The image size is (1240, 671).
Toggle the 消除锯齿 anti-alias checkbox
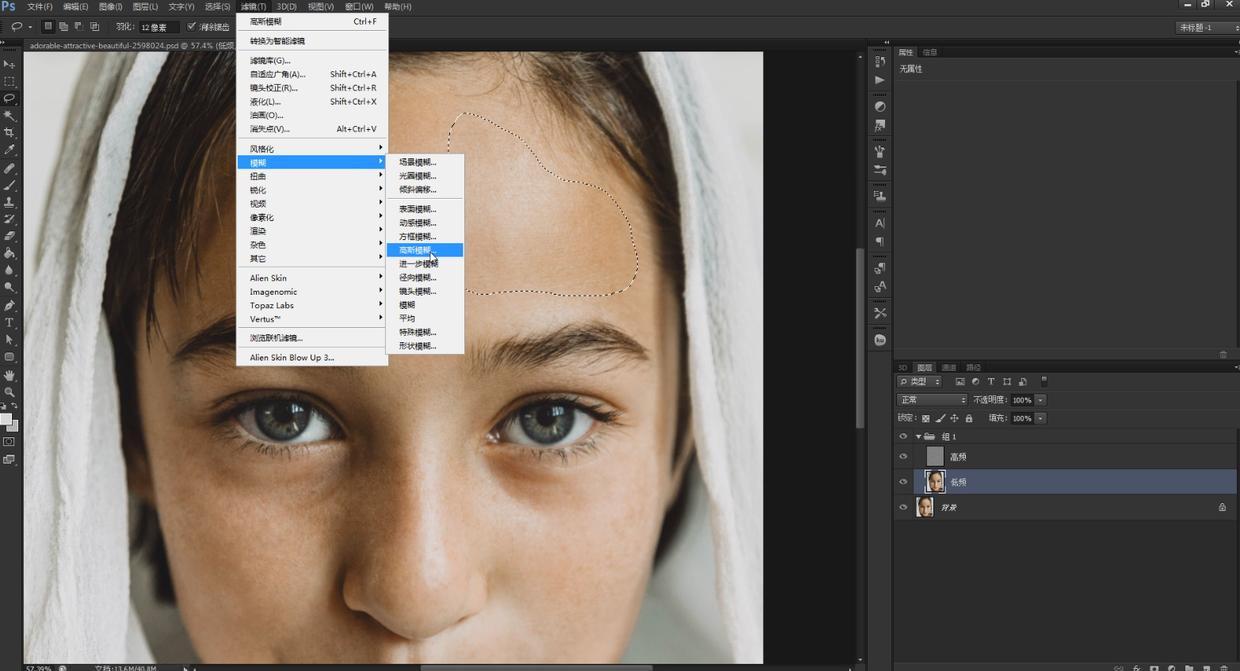(x=192, y=27)
